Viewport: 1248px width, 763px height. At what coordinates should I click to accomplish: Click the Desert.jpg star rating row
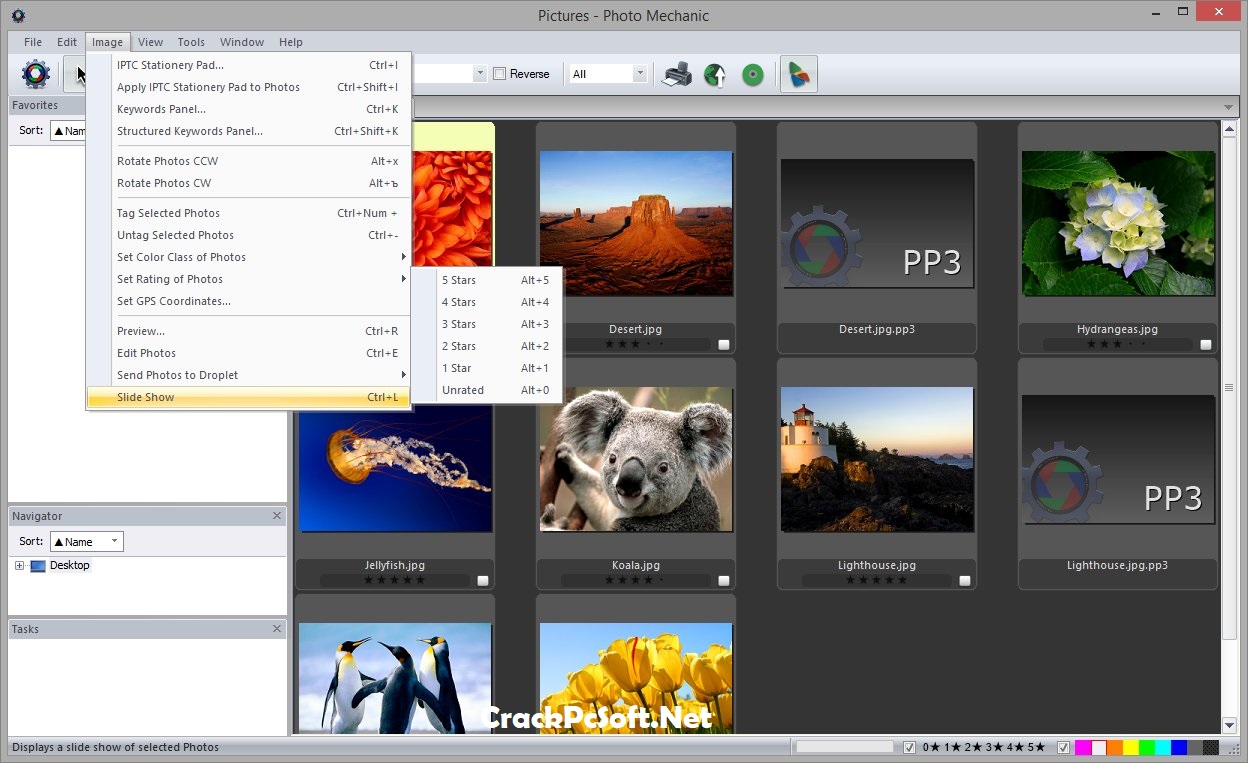click(x=636, y=345)
